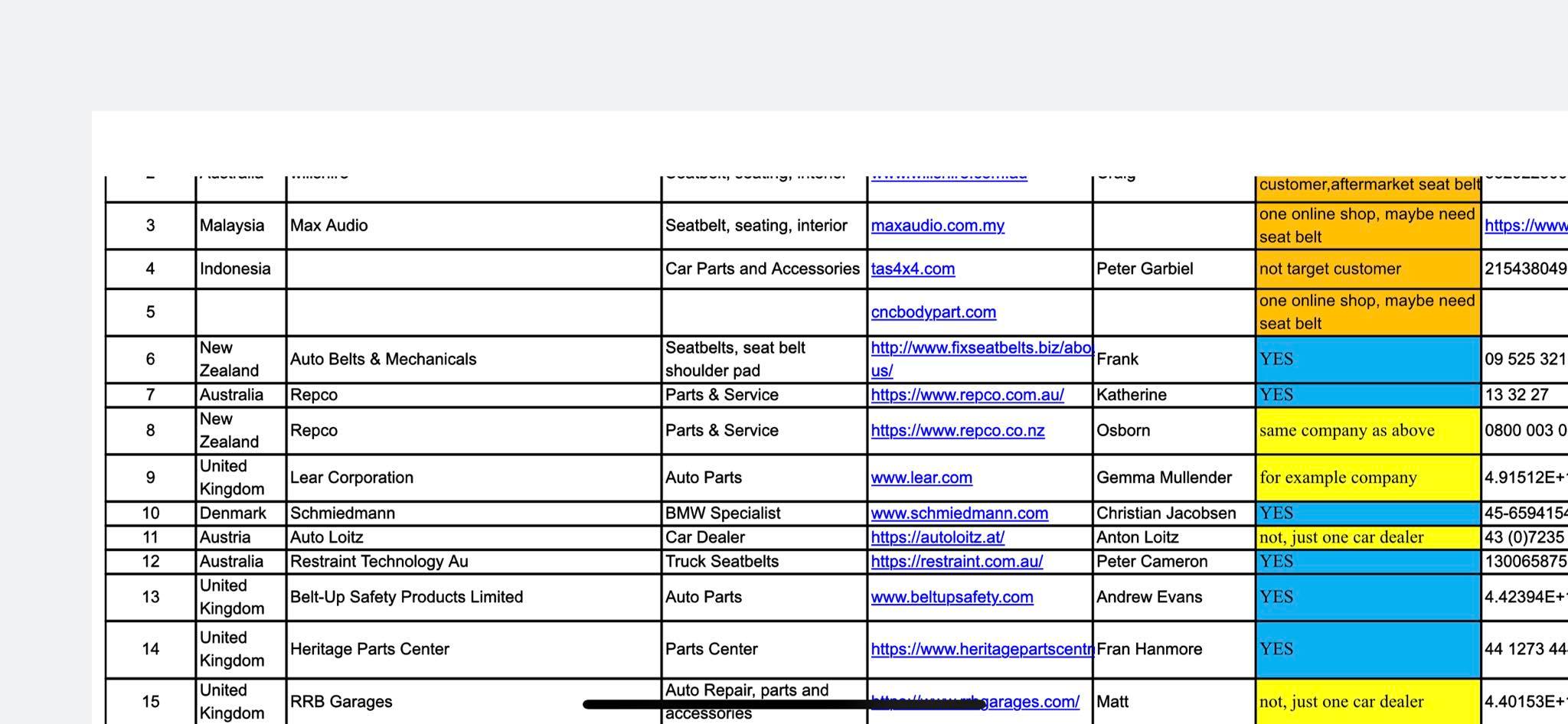
Task: Open the heritagepartscentre website link
Action: [982, 649]
